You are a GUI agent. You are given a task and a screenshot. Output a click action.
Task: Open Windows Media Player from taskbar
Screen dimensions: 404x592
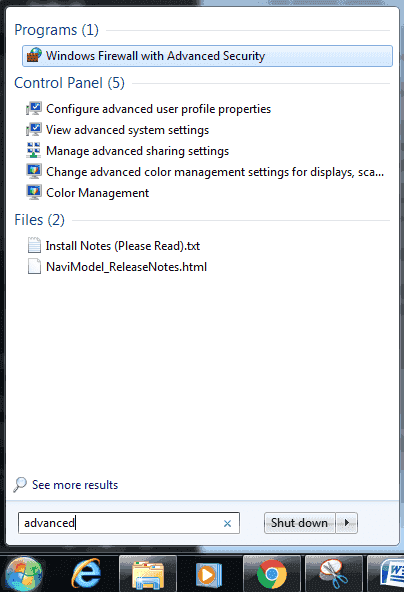(209, 575)
